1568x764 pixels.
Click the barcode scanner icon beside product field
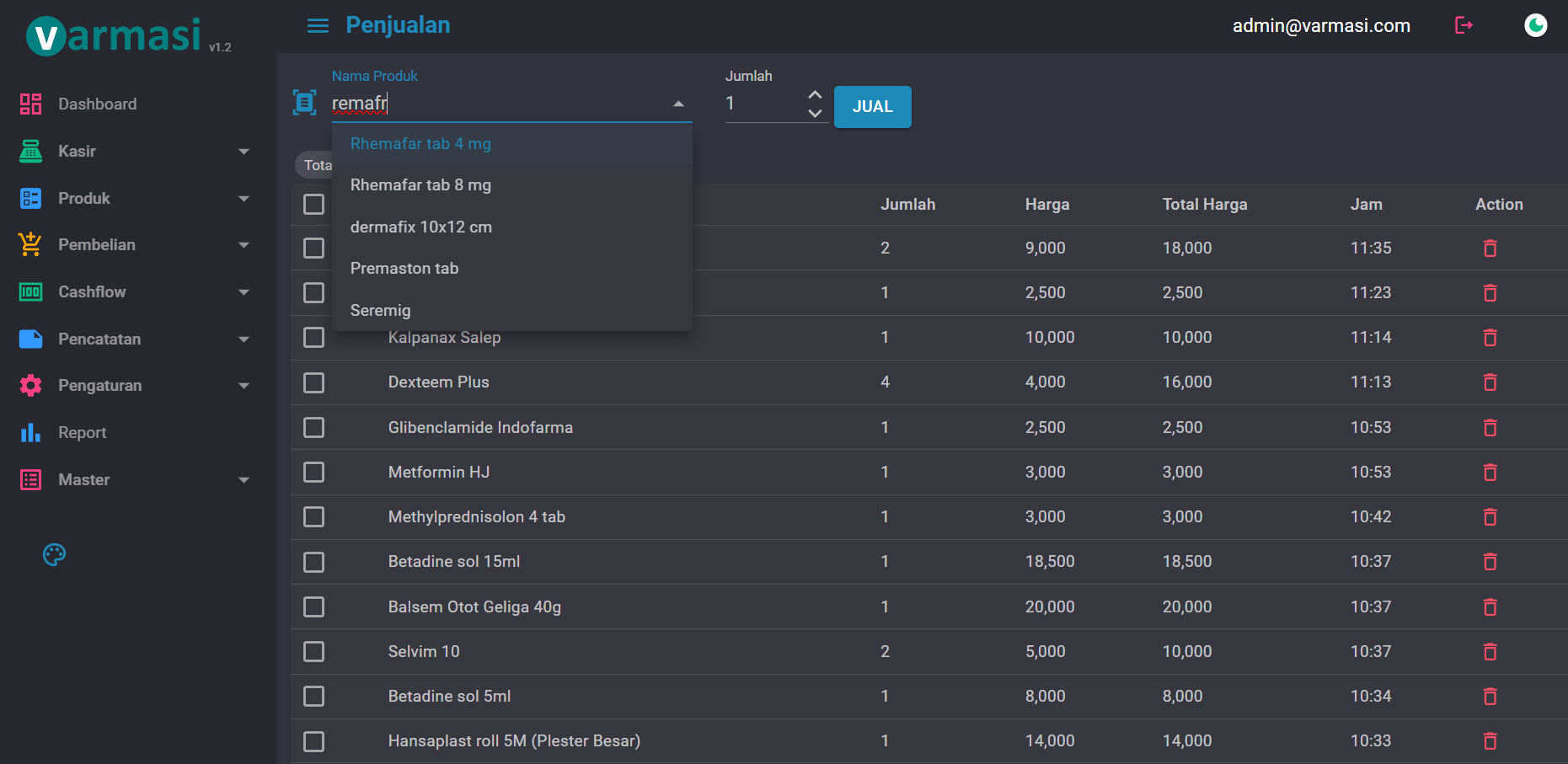[304, 103]
